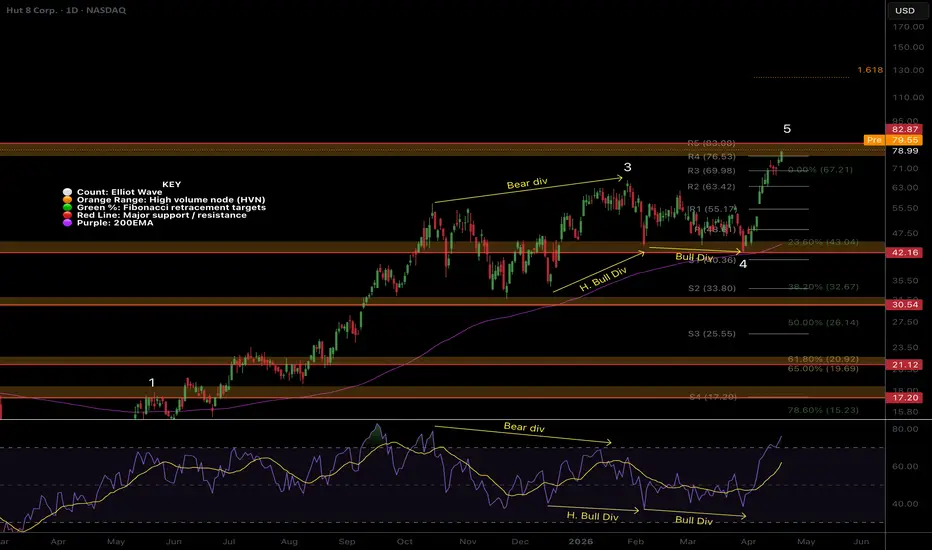Click the 61.80% (20.92) Fibonacci label
The height and width of the screenshot is (550, 932).
tap(823, 359)
